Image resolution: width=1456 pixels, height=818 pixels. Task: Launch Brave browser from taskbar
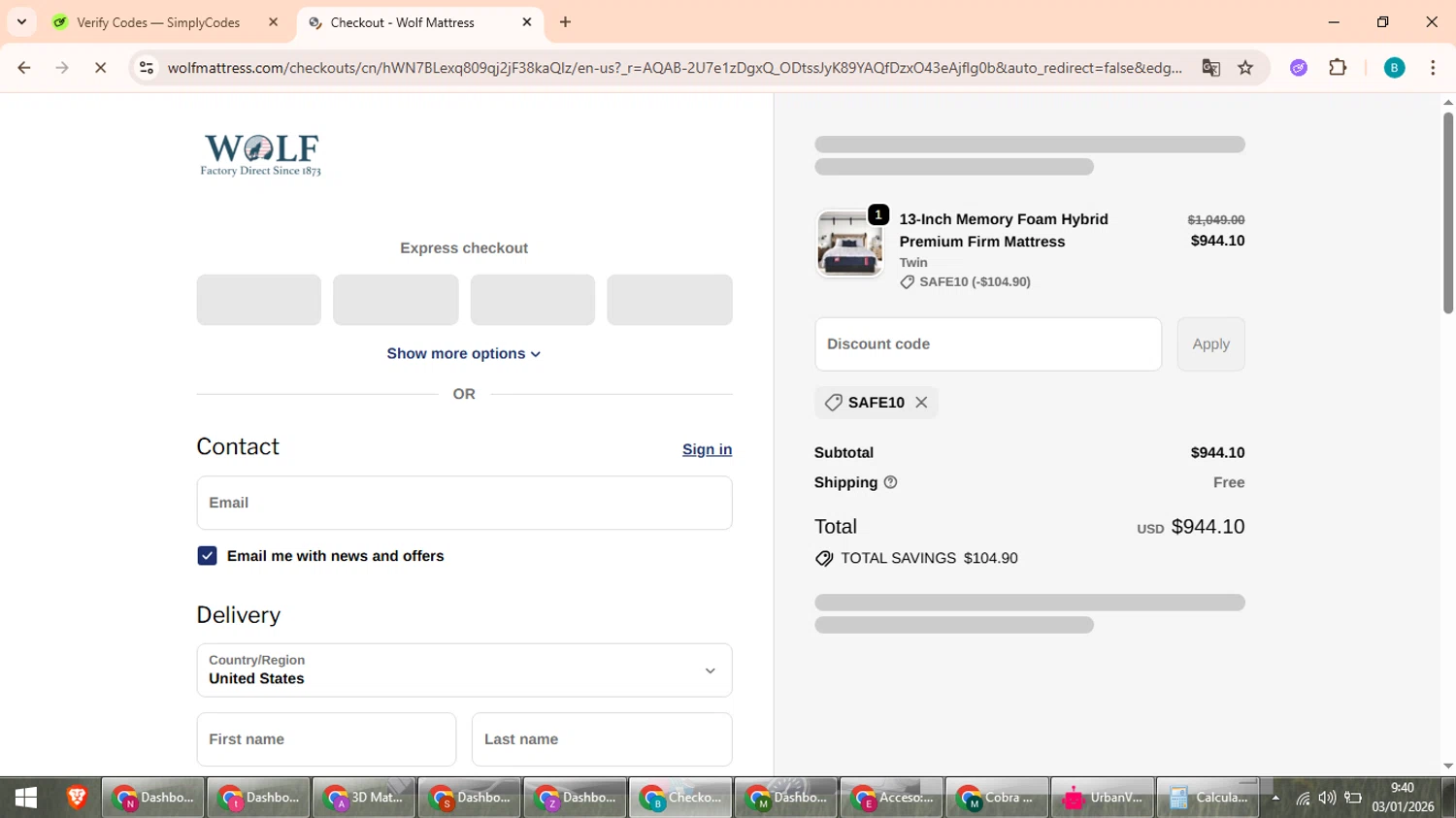point(77,798)
